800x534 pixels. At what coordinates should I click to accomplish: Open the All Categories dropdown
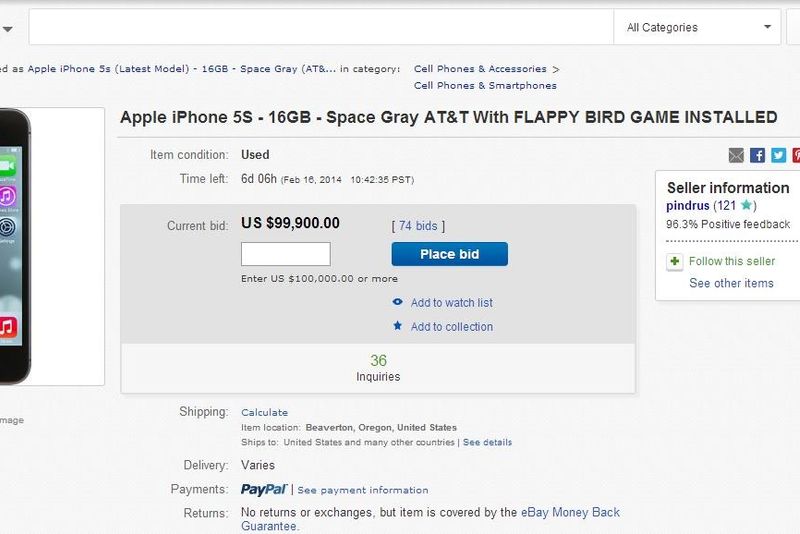click(x=698, y=27)
